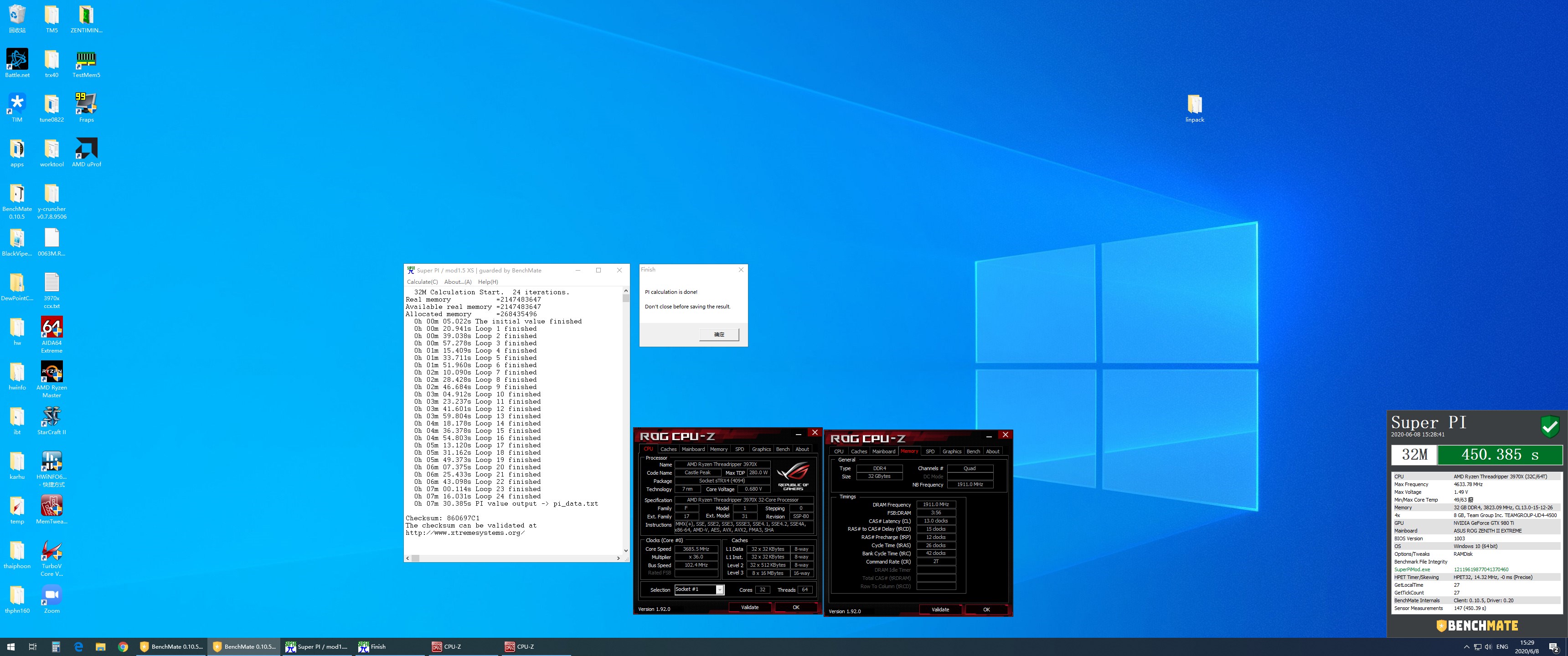Open Bench tab in right CPU-Z window
Viewport: 1568px width, 656px height.
pos(973,451)
